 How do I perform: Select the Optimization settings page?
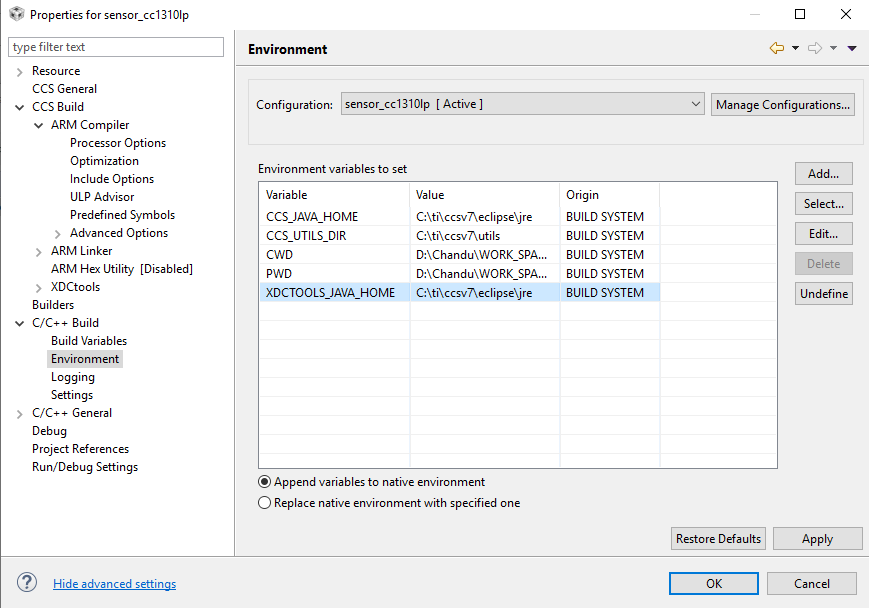tap(104, 161)
